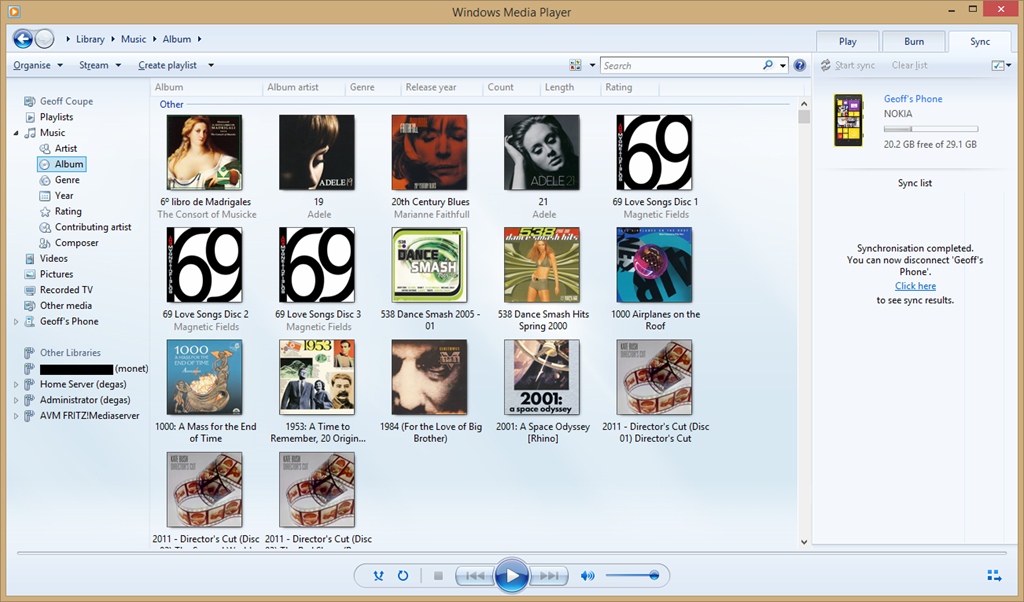Click the View options icon

[x=576, y=66]
